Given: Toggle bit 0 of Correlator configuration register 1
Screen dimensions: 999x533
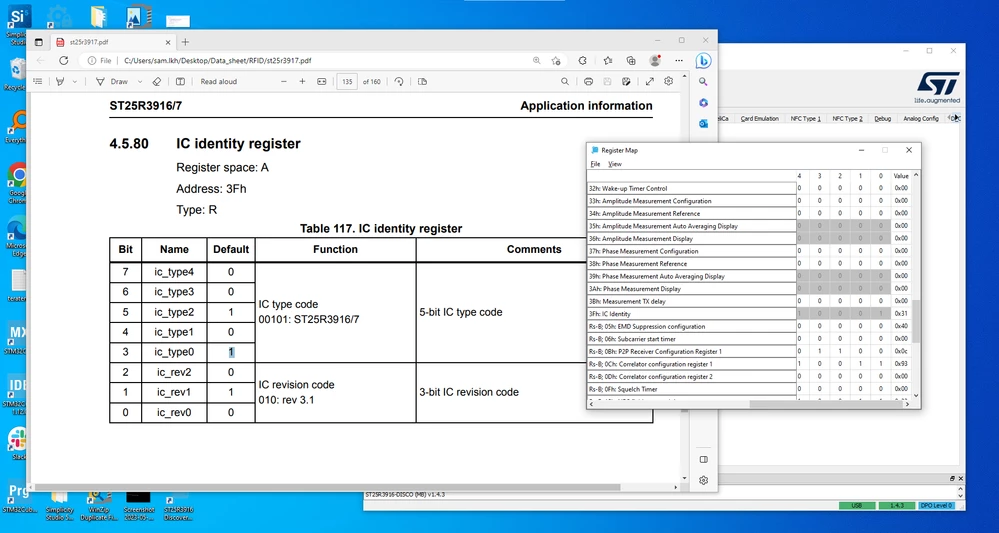Looking at the screenshot, I should pyautogui.click(x=880, y=364).
